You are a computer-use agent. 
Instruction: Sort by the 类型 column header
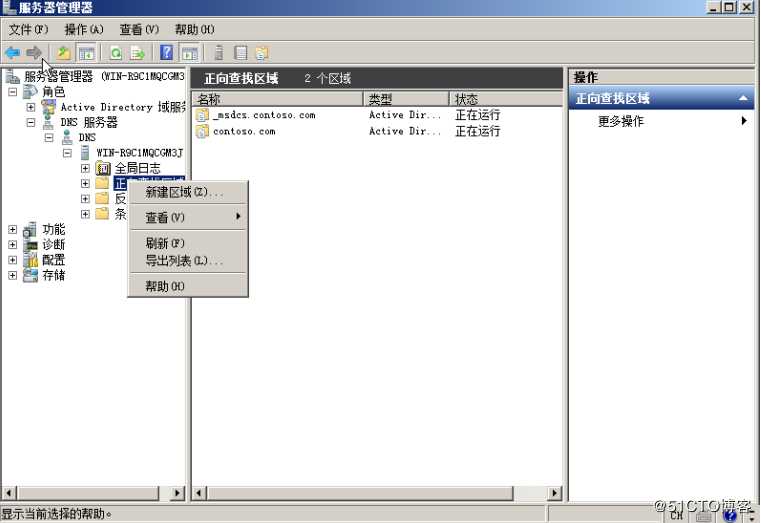(406, 99)
